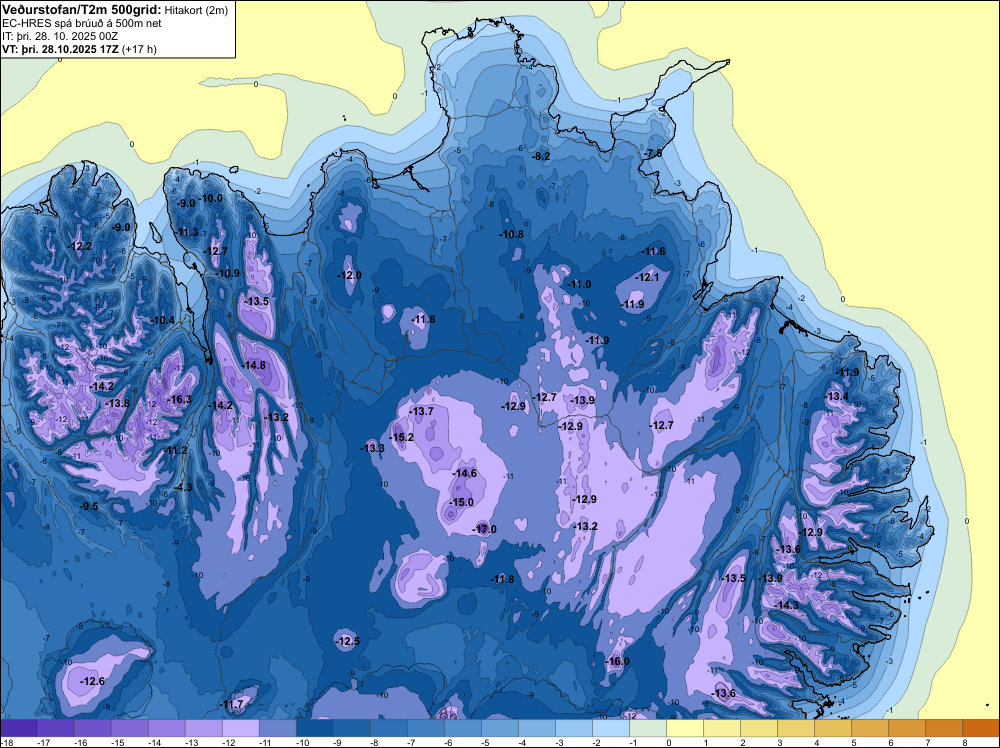
Task: Click the -10.0 temperature label
Action: 211,198
